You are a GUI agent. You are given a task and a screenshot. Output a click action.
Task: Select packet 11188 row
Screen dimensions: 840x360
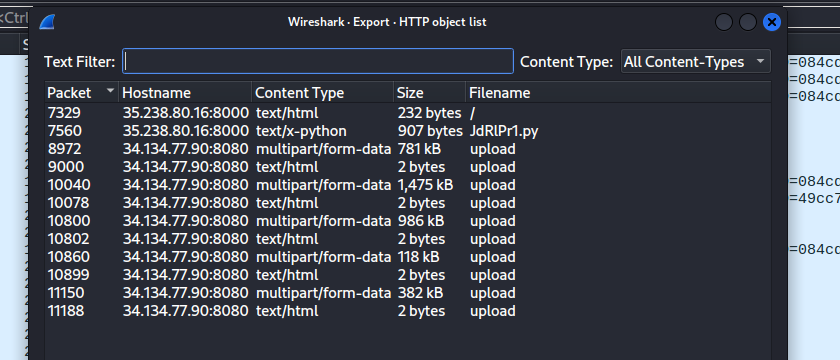(408, 311)
